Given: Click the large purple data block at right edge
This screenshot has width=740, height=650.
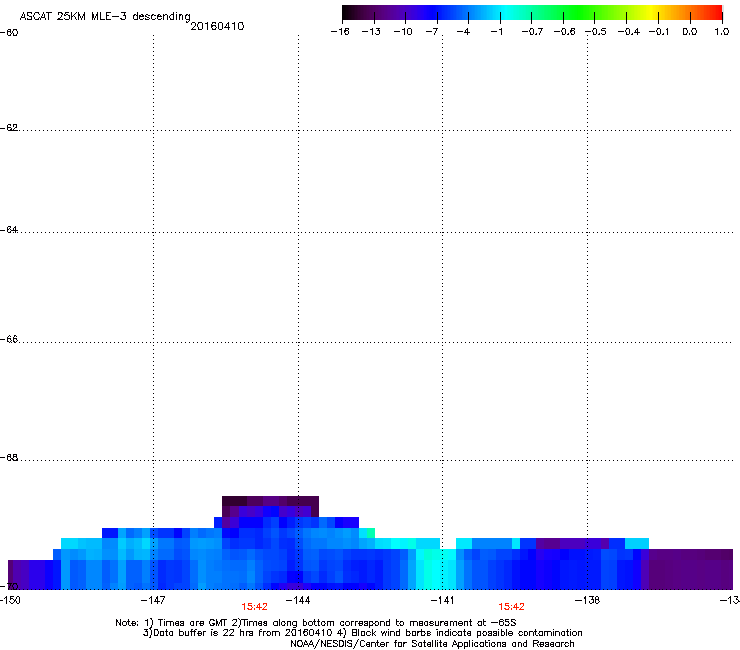Looking at the screenshot, I should [x=691, y=569].
